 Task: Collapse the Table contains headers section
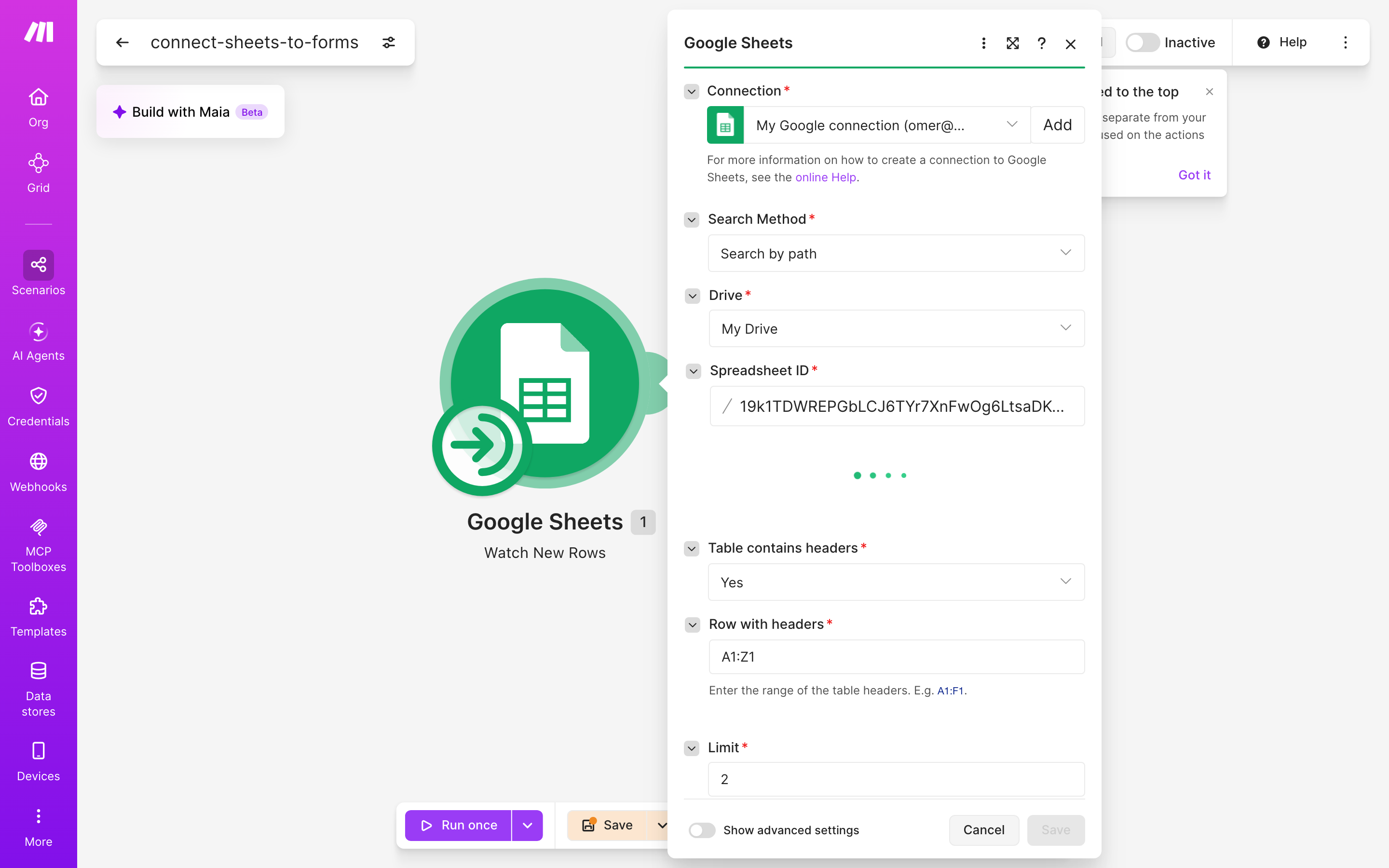click(692, 549)
